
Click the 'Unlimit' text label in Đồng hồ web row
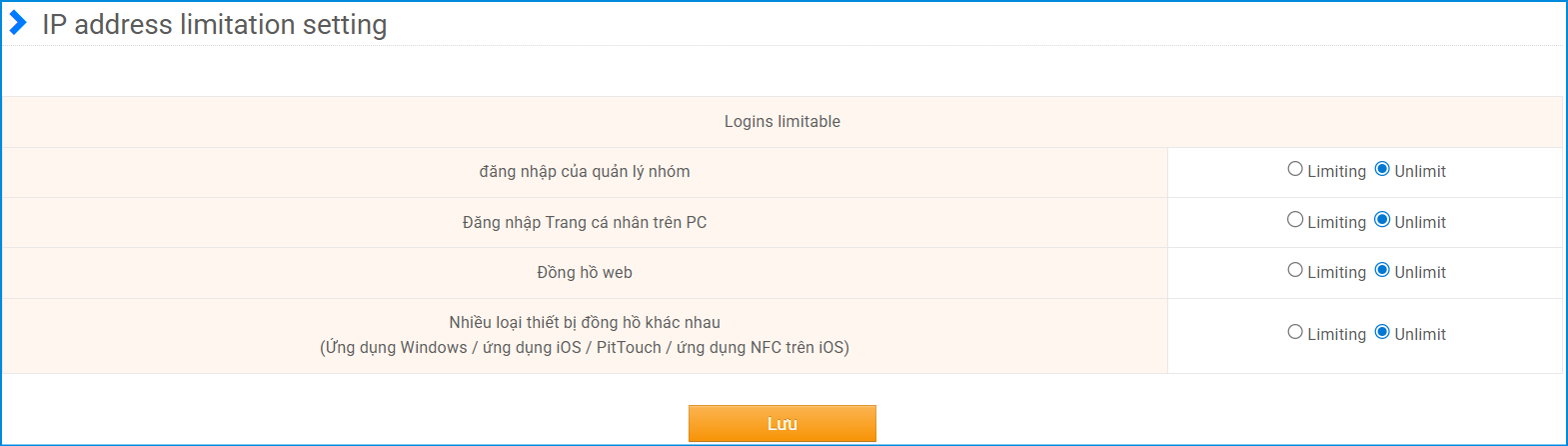click(1420, 272)
